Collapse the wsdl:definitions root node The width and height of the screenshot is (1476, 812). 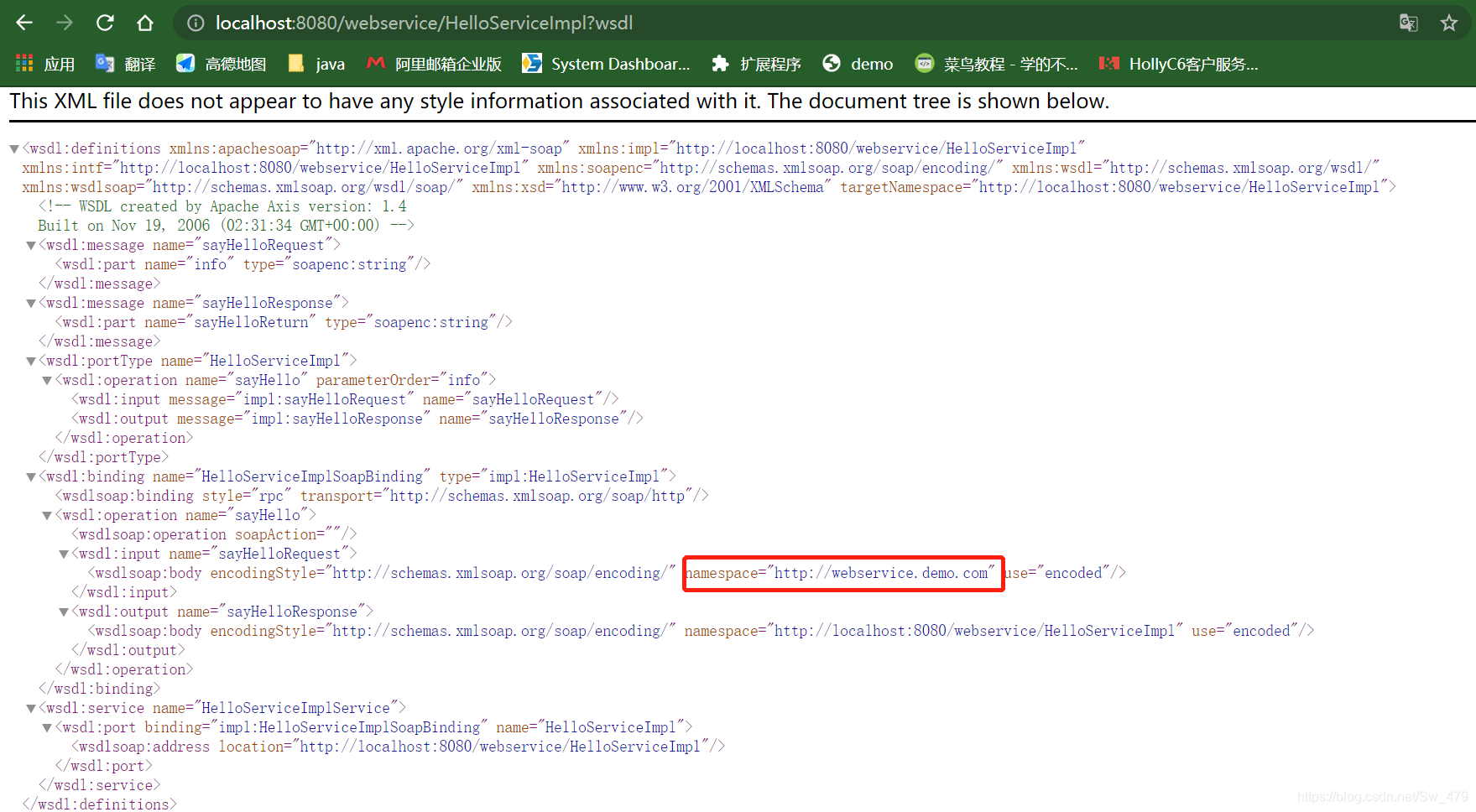point(13,148)
